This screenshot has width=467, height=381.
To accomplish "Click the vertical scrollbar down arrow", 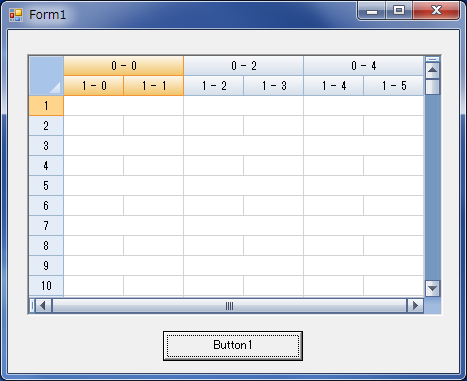I will coord(432,288).
